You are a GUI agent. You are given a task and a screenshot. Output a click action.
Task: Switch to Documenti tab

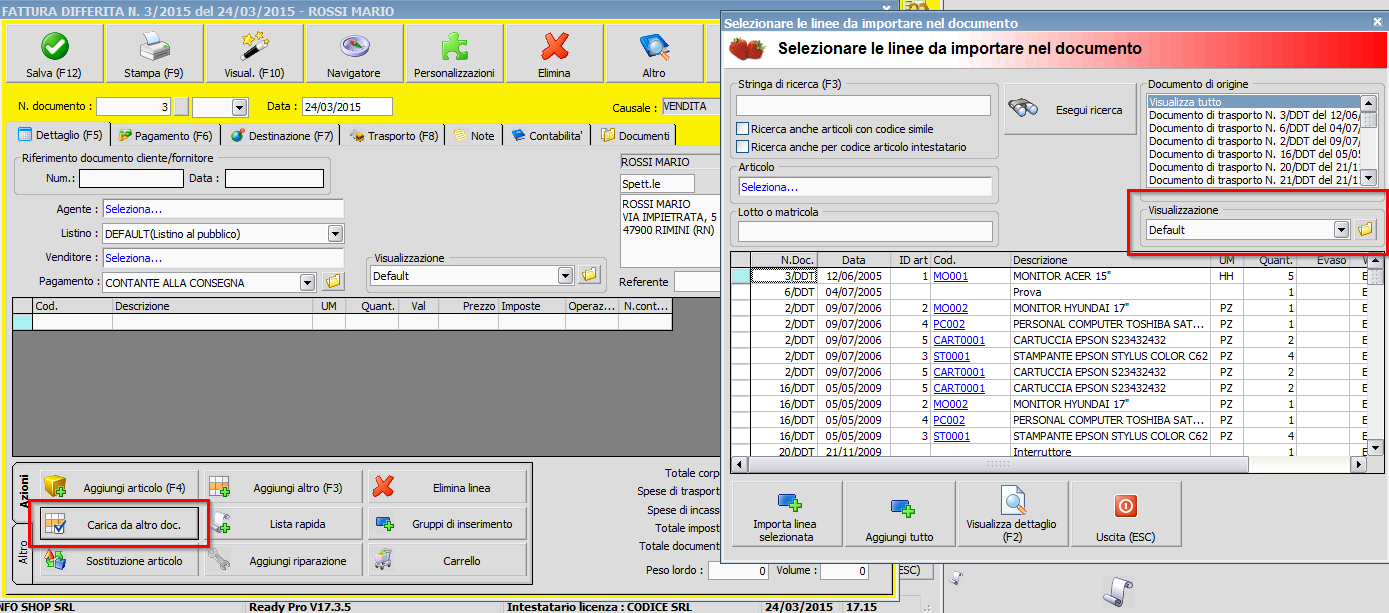pyautogui.click(x=635, y=135)
